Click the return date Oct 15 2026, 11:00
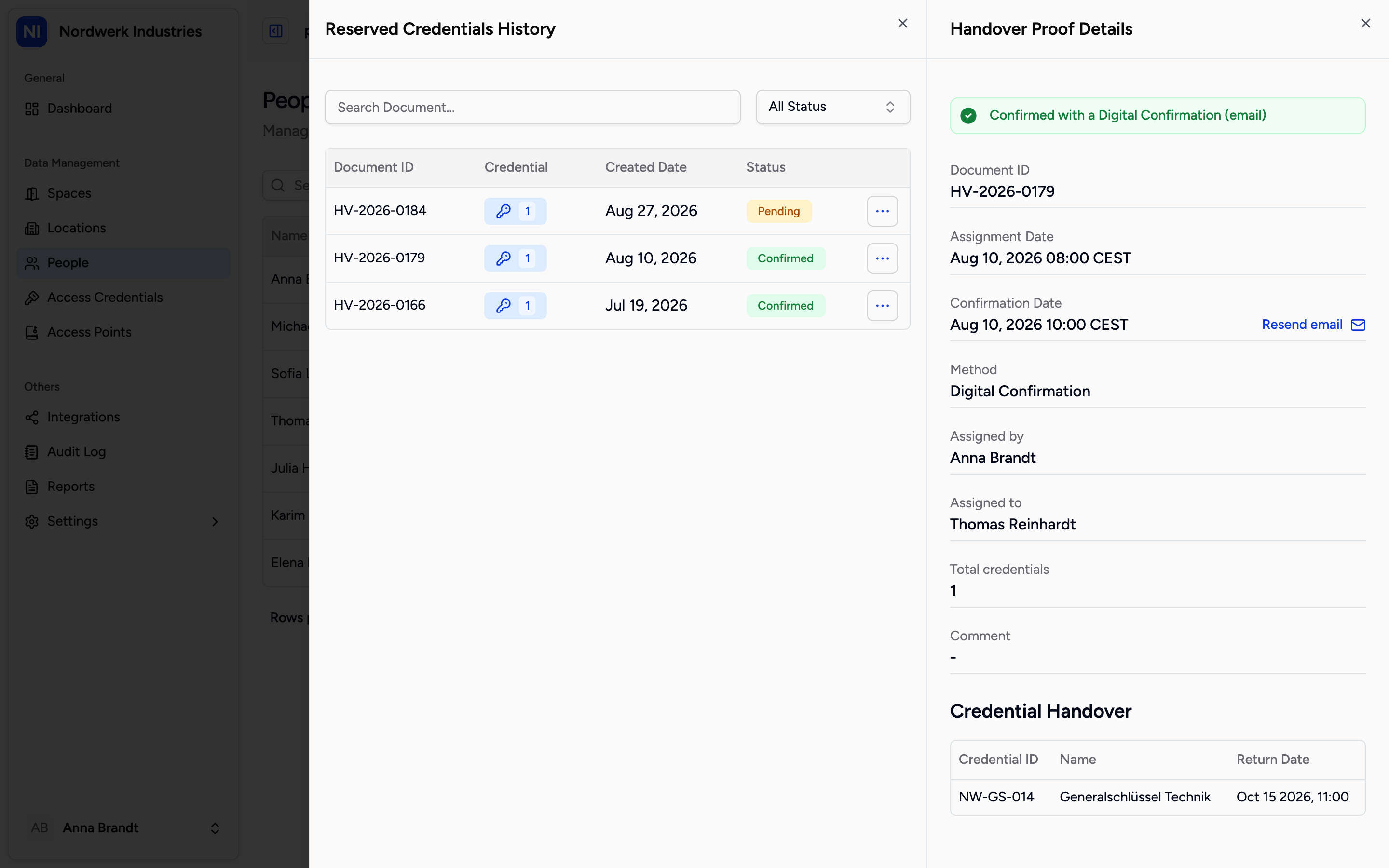Viewport: 1389px width, 868px height. [x=1293, y=797]
